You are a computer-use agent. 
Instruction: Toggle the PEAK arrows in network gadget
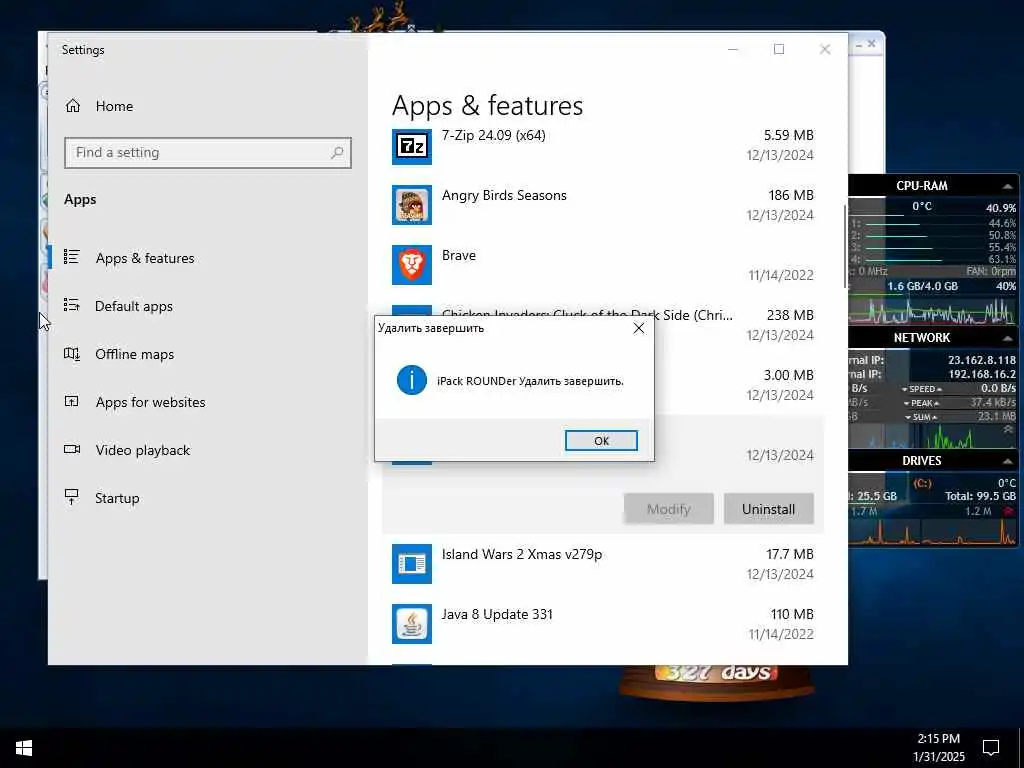point(922,403)
